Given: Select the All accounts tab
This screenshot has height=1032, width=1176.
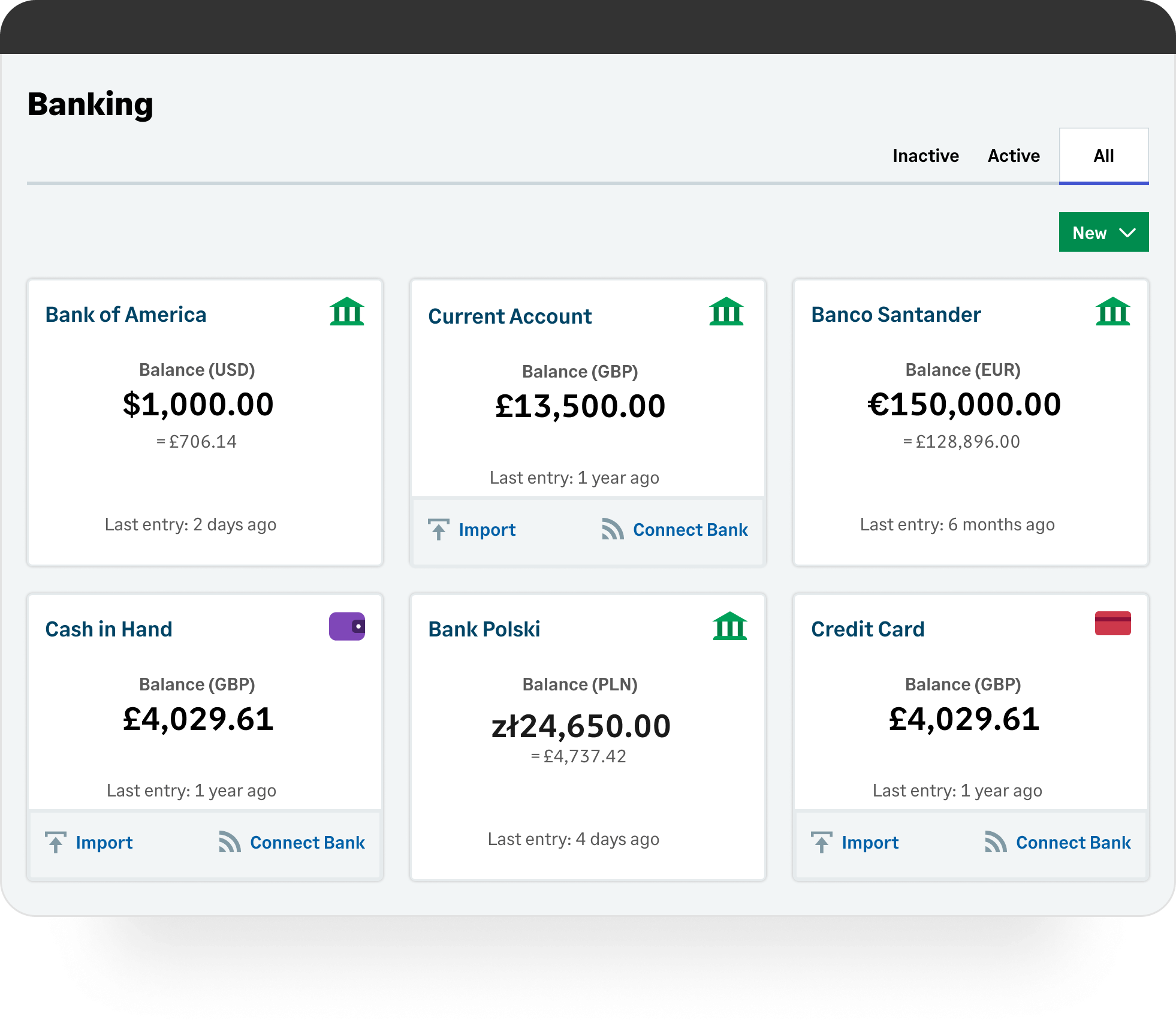Looking at the screenshot, I should click(1103, 156).
